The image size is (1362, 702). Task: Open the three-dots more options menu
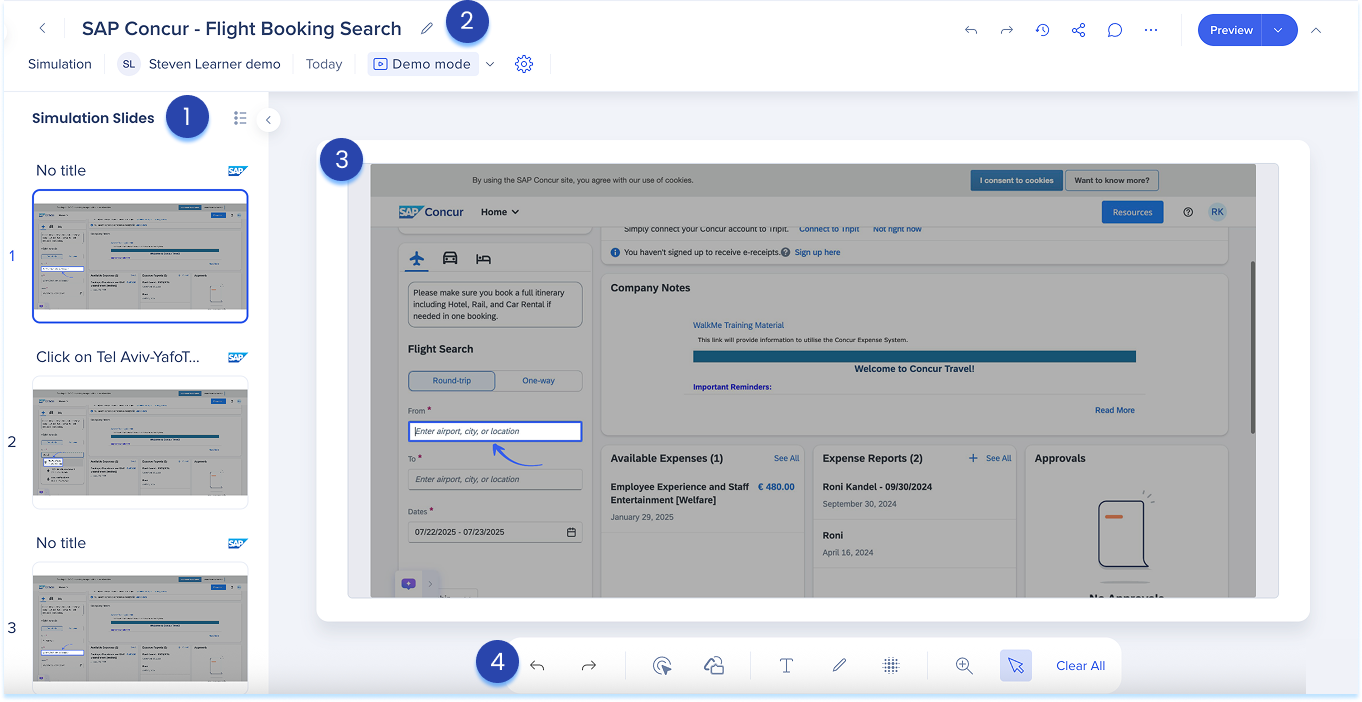click(1151, 30)
